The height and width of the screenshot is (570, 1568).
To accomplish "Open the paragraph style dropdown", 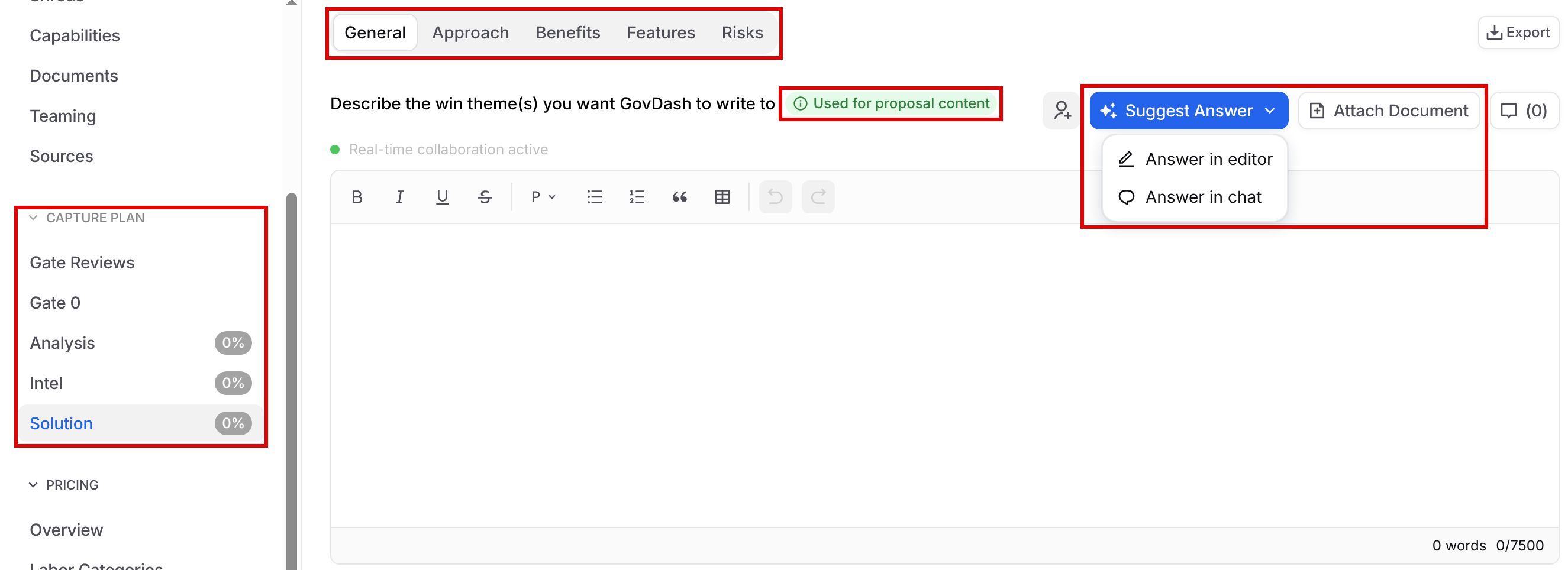I will coord(544,197).
